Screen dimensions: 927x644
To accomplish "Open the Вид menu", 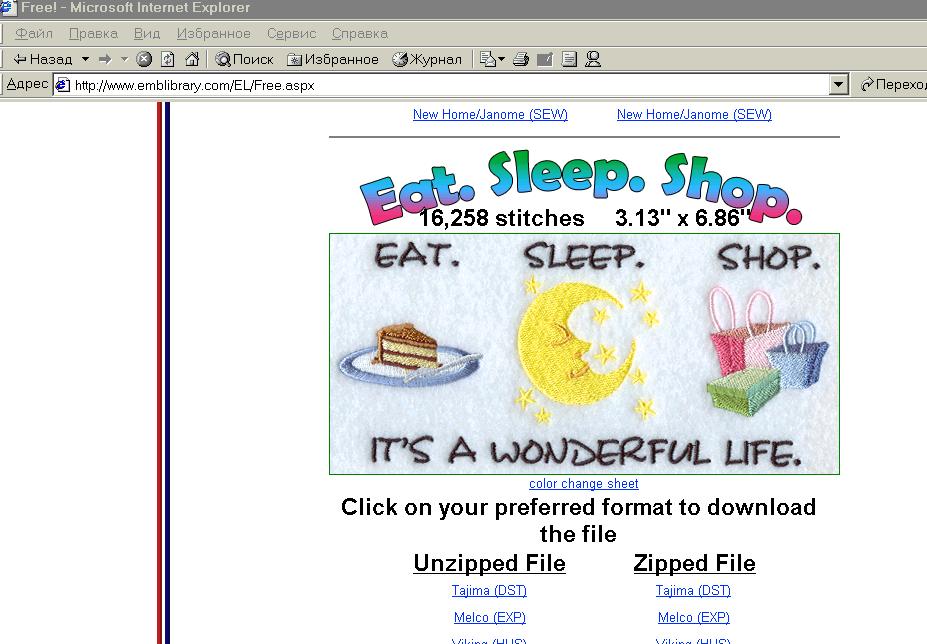I will pos(147,34).
